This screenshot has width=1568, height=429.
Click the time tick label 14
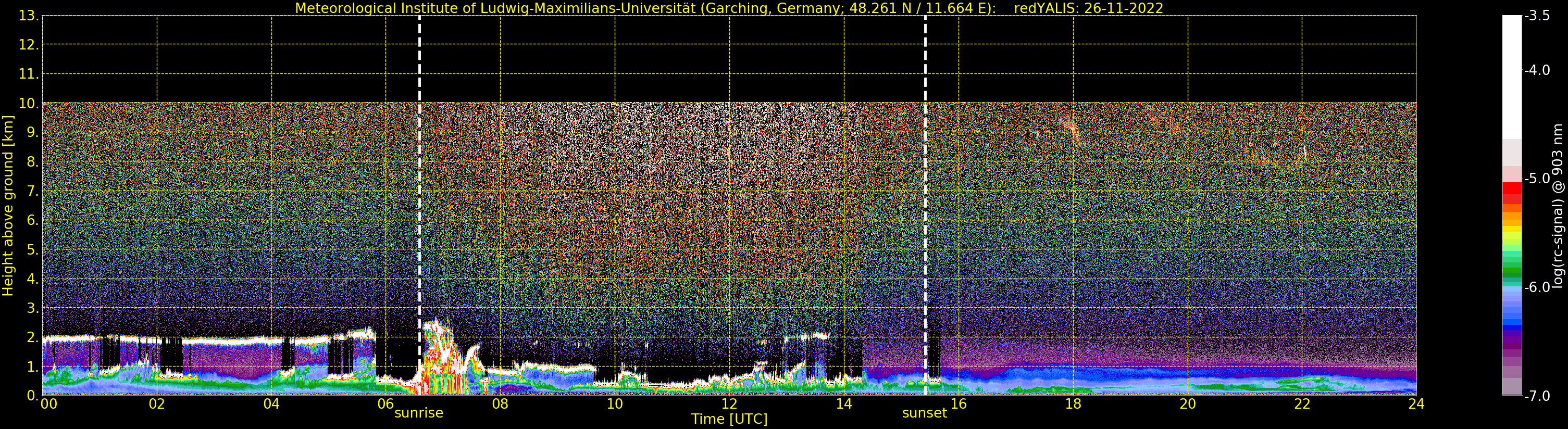(844, 404)
